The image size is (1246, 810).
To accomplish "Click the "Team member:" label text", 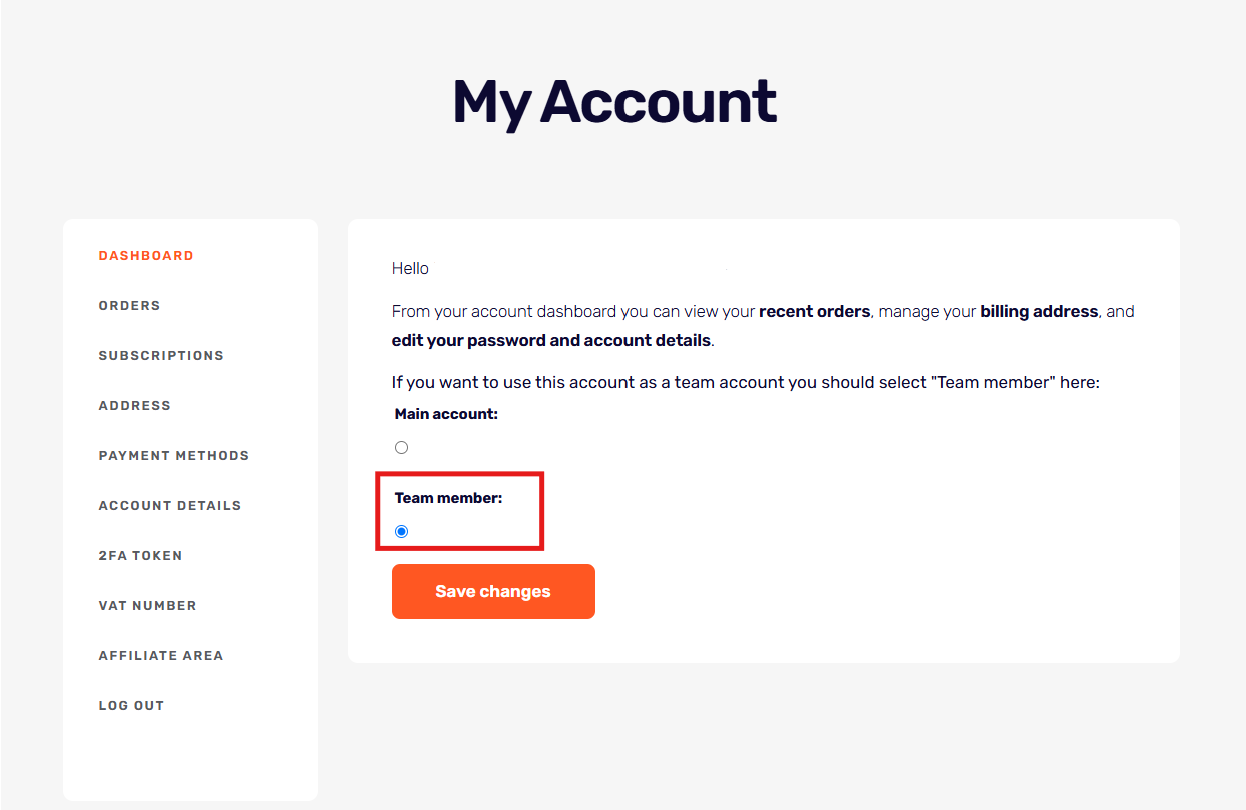I will point(448,498).
